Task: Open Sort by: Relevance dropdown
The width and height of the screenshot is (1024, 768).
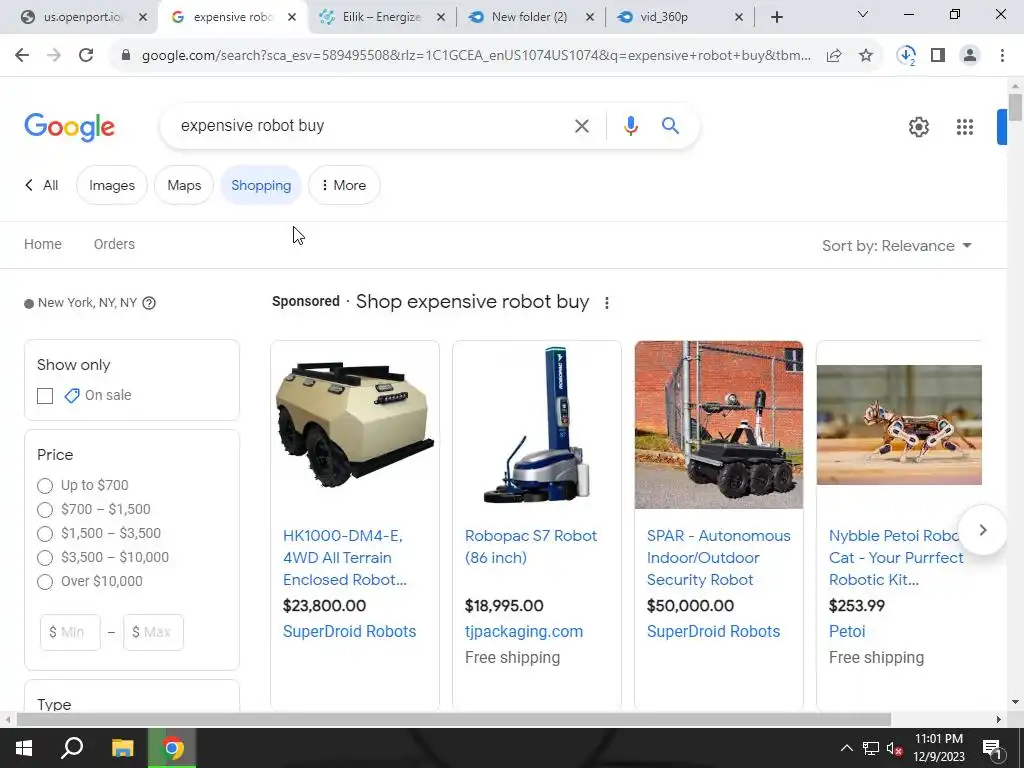Action: point(897,246)
